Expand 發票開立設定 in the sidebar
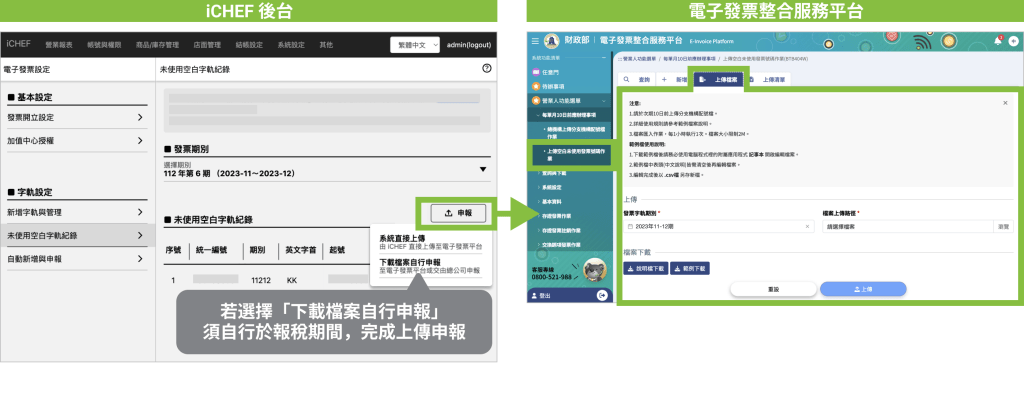1024x404 pixels. tap(75, 117)
